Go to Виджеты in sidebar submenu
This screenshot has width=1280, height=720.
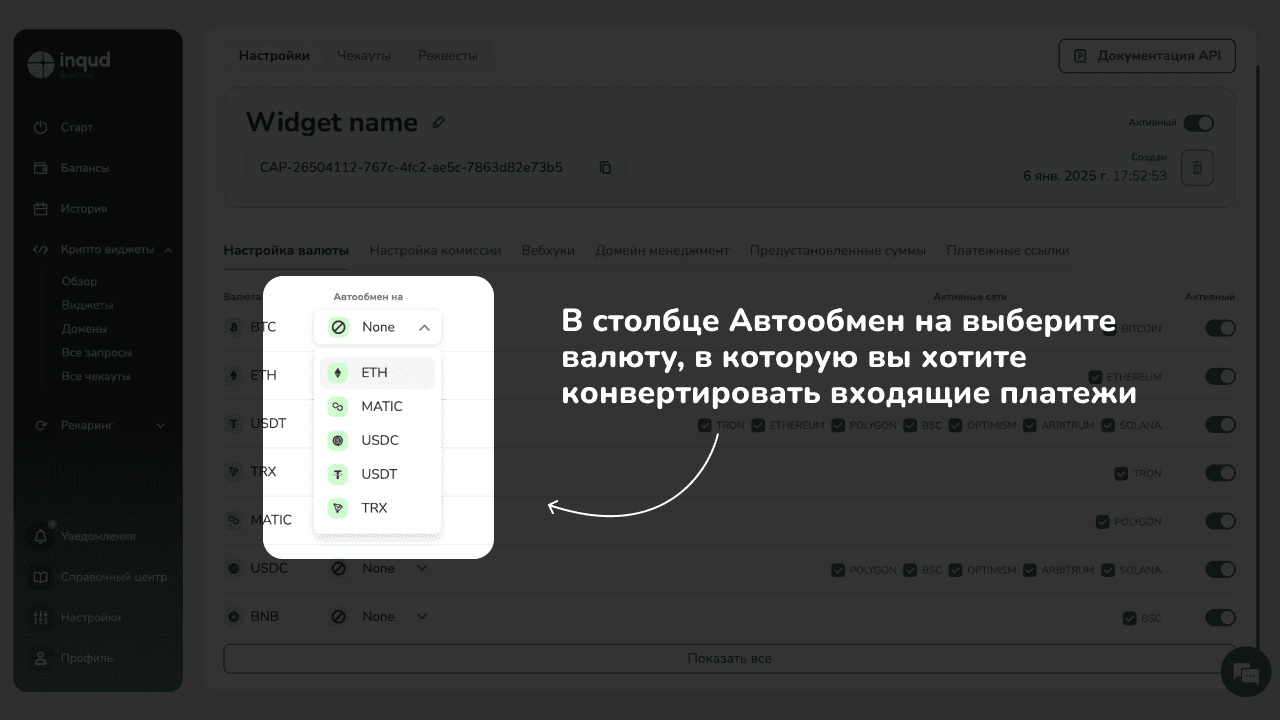pyautogui.click(x=87, y=305)
